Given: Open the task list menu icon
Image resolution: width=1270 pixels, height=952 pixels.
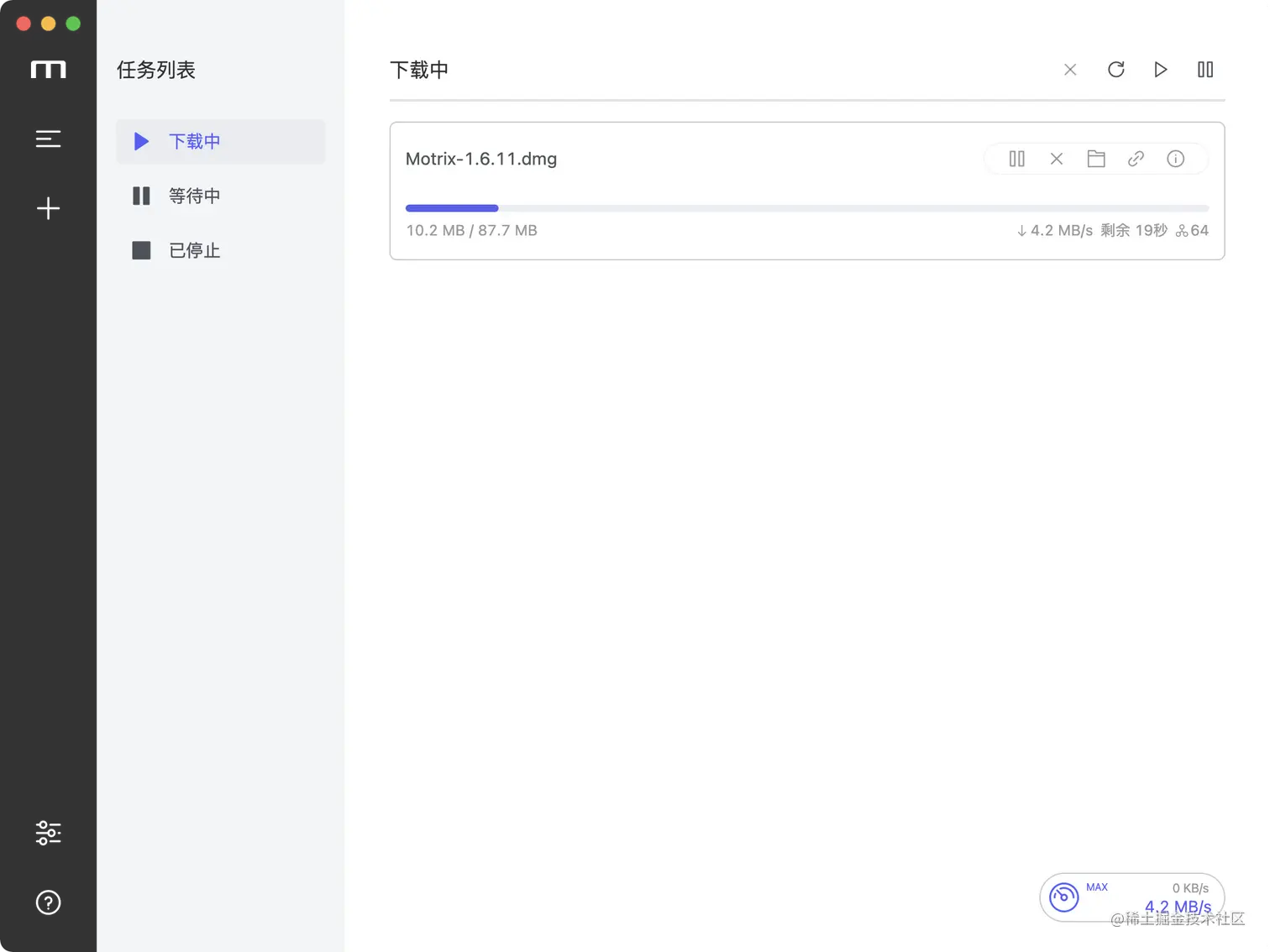Looking at the screenshot, I should (x=48, y=139).
